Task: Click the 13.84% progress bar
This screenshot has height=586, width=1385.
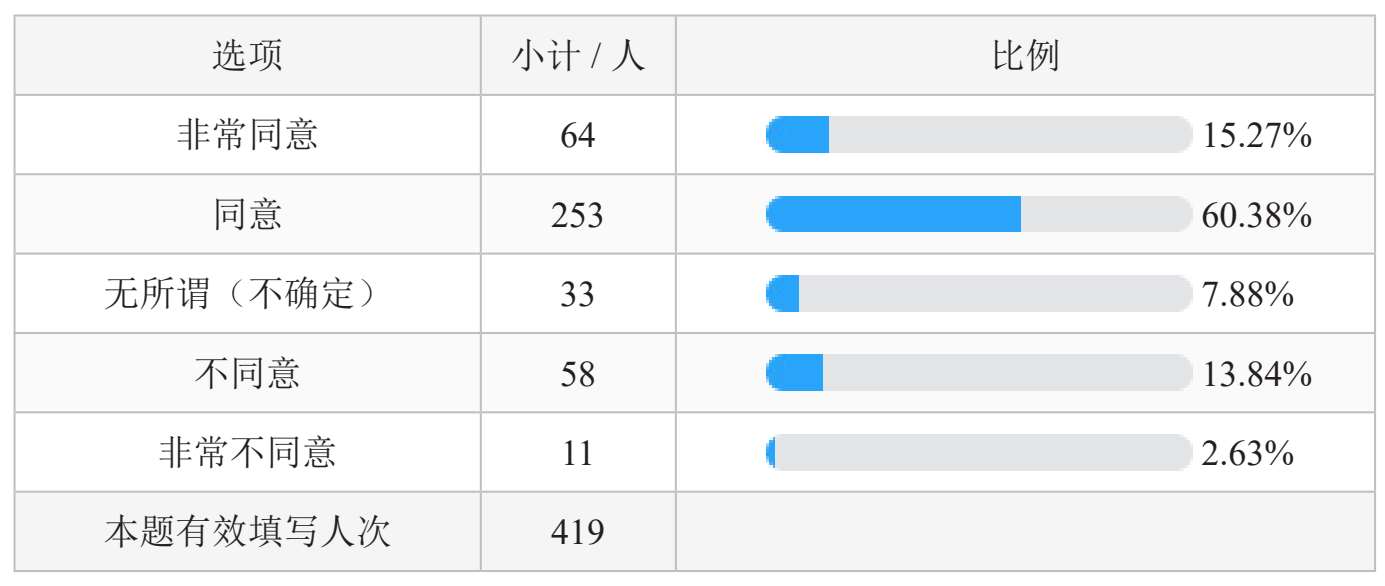Action: [979, 373]
